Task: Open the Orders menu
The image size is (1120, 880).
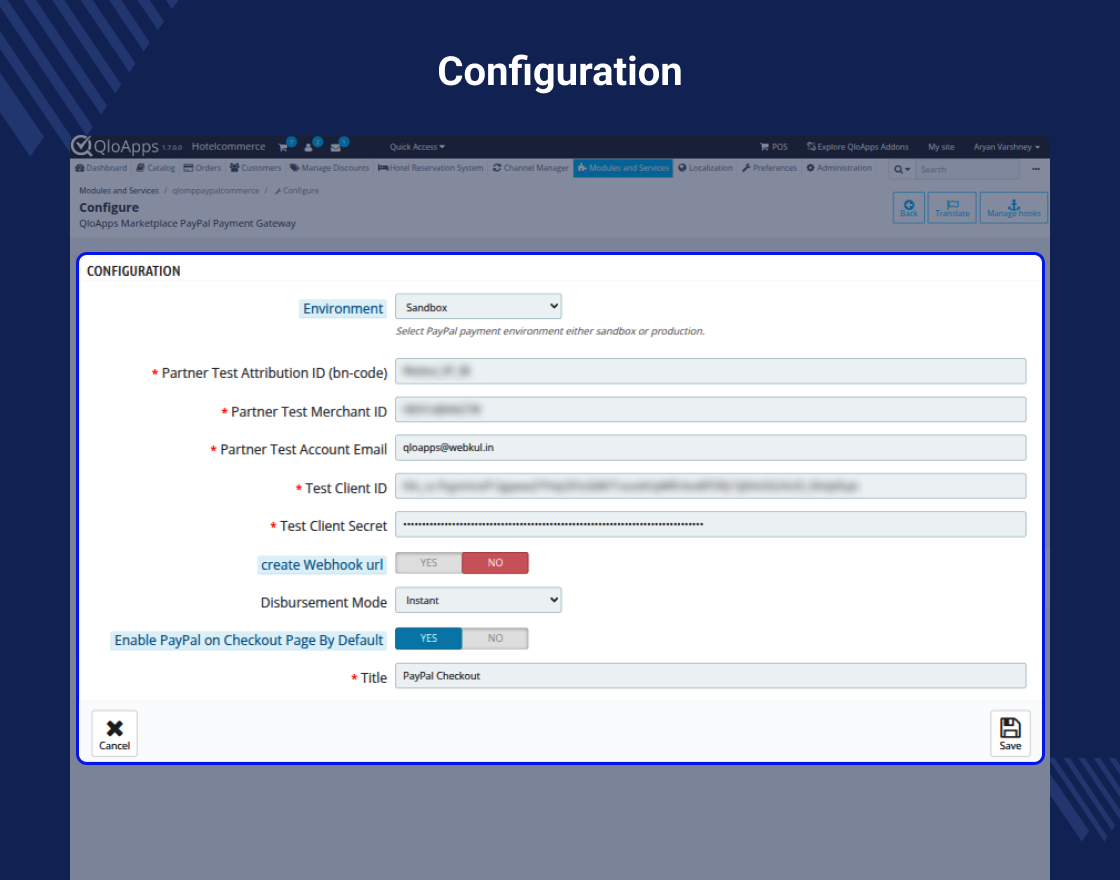Action: 202,169
